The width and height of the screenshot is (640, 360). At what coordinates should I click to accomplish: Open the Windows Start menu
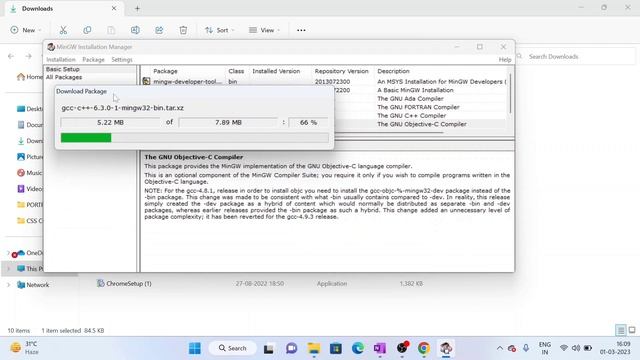(195, 348)
